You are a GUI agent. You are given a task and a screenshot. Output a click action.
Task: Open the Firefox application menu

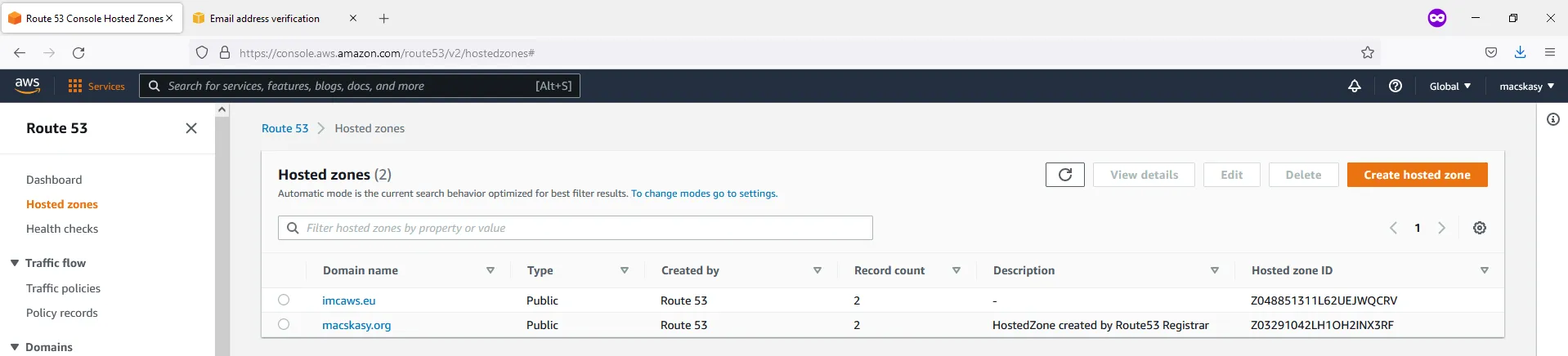(1550, 53)
